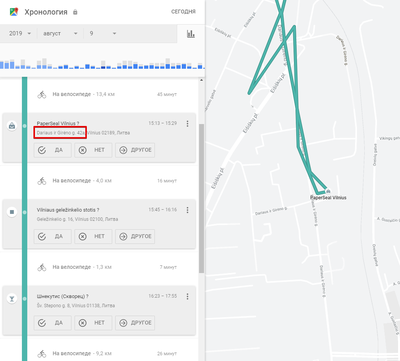Click the Хронология title

click(46, 12)
